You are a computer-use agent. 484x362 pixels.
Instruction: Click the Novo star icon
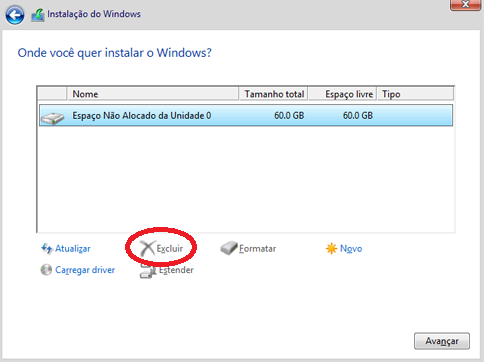tap(331, 249)
